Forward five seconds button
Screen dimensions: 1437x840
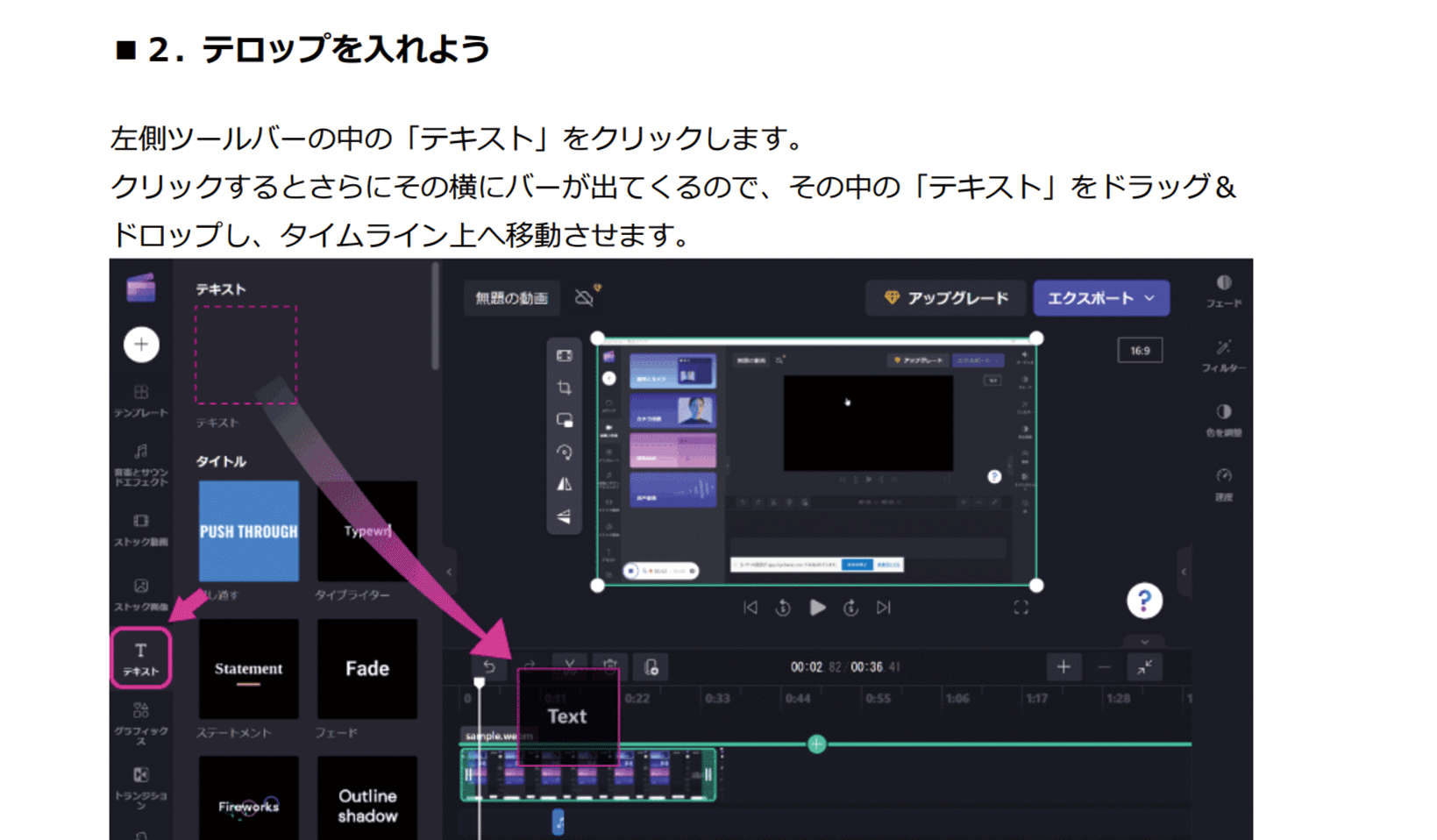point(850,608)
